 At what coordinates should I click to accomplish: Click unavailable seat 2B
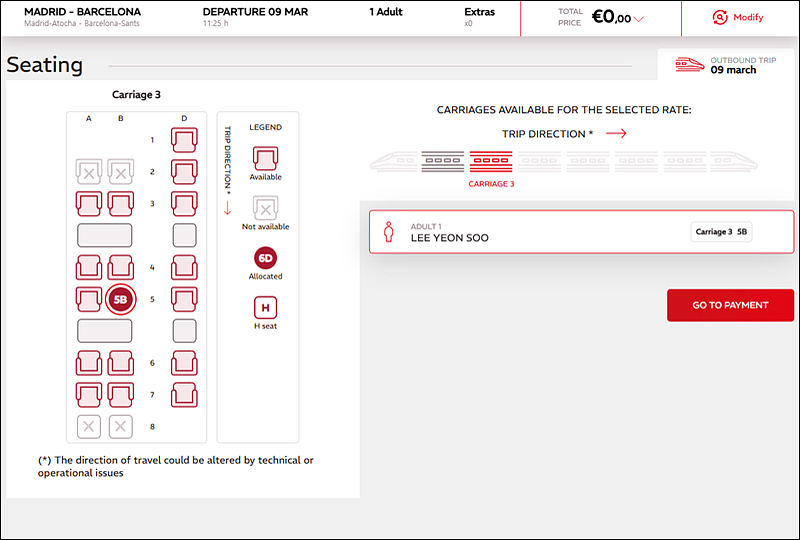[120, 172]
